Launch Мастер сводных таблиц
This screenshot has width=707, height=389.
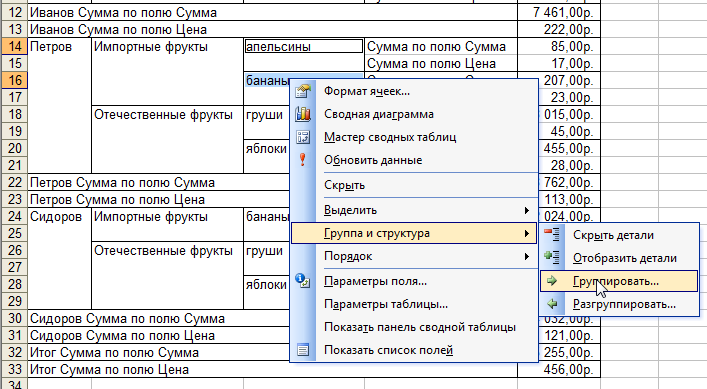tap(414, 137)
